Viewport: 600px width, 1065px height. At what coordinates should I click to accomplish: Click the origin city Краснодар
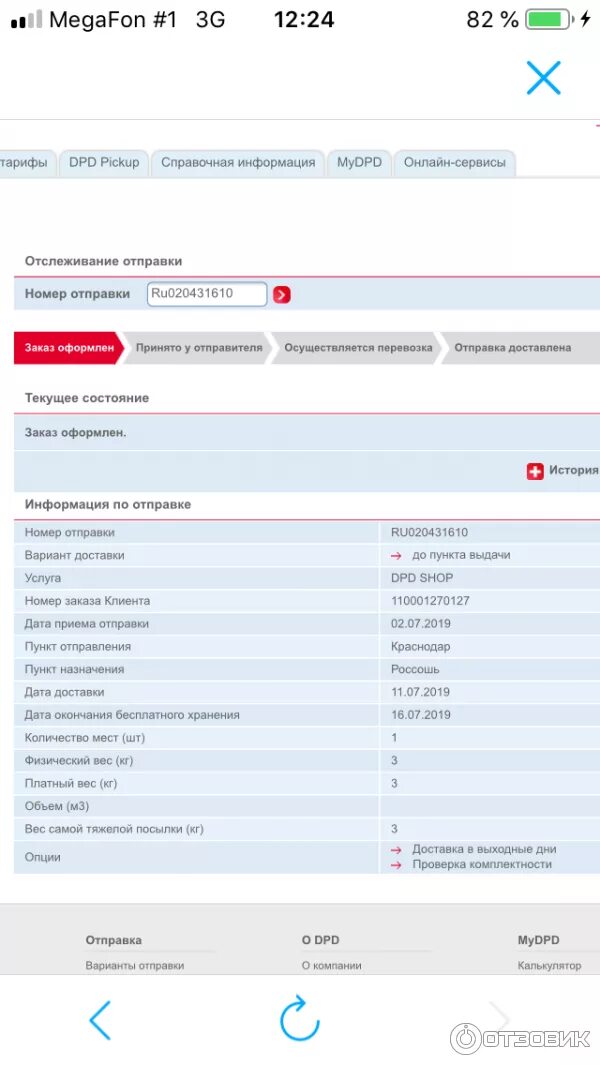tap(421, 647)
